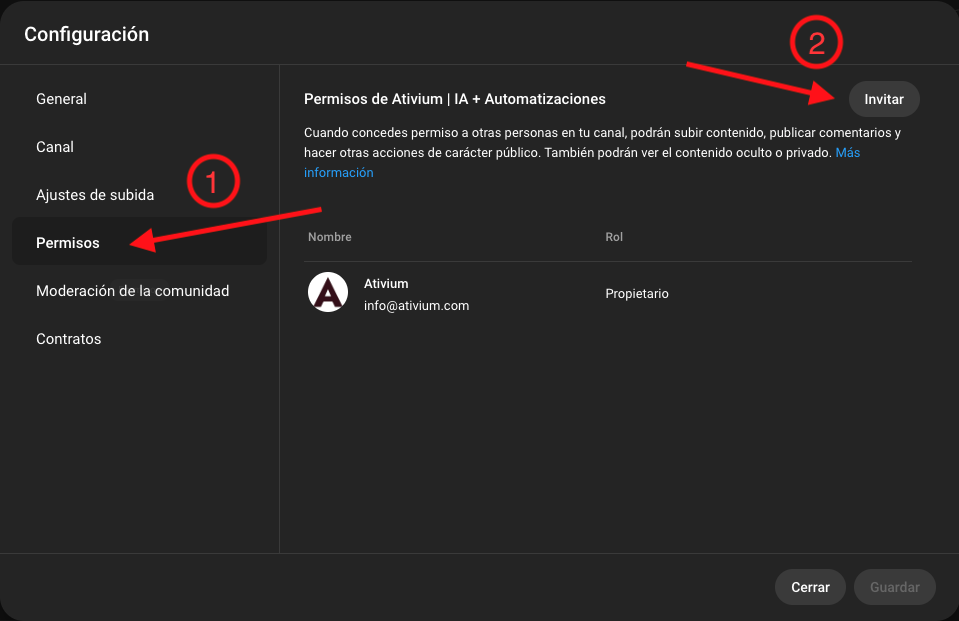Click the Ativium avatar logo icon
The width and height of the screenshot is (959, 621).
point(328,292)
